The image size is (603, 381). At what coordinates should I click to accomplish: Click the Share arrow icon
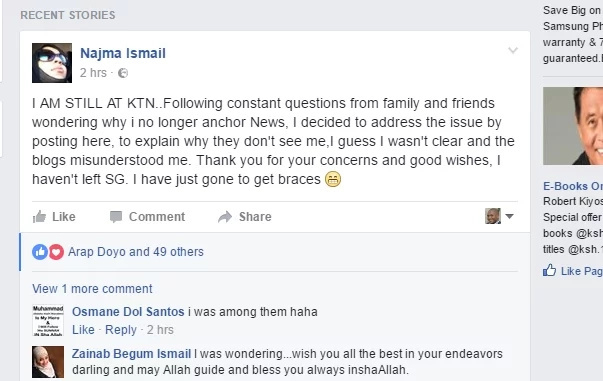click(225, 216)
